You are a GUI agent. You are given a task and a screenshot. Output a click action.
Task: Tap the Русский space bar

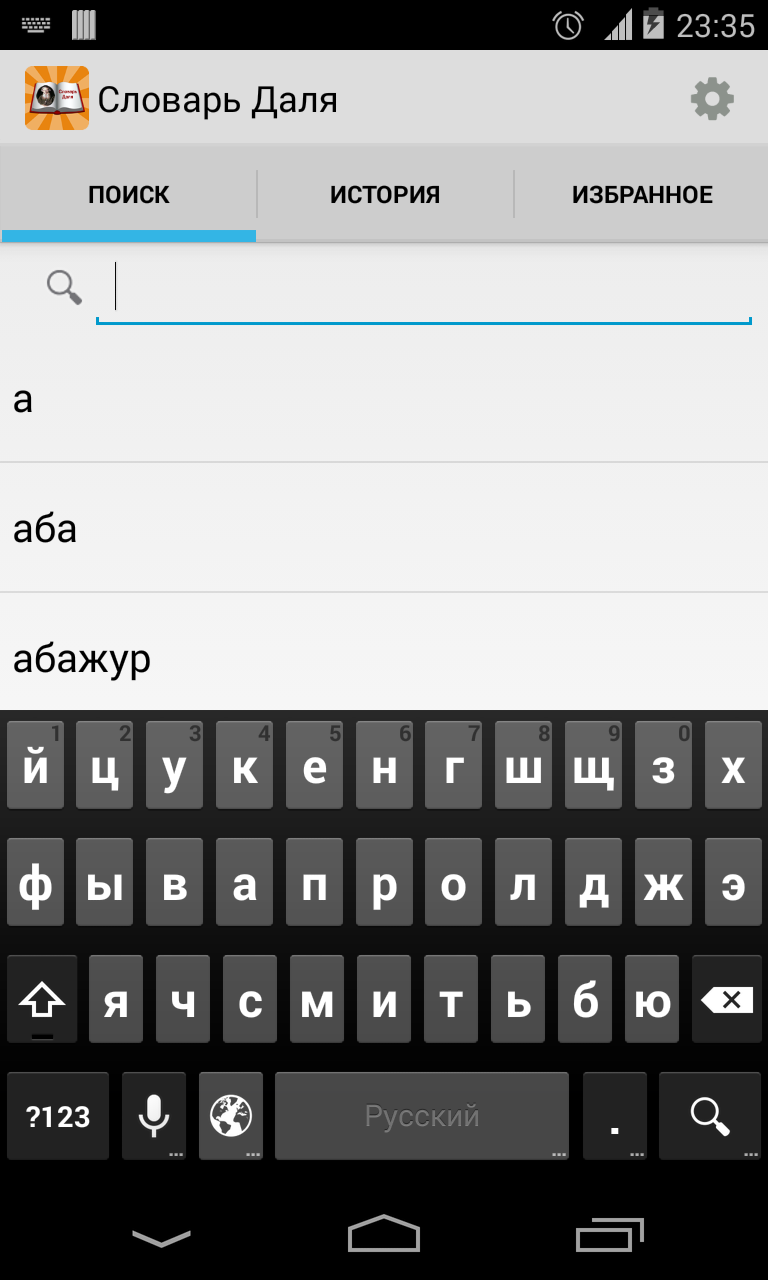(x=422, y=1116)
